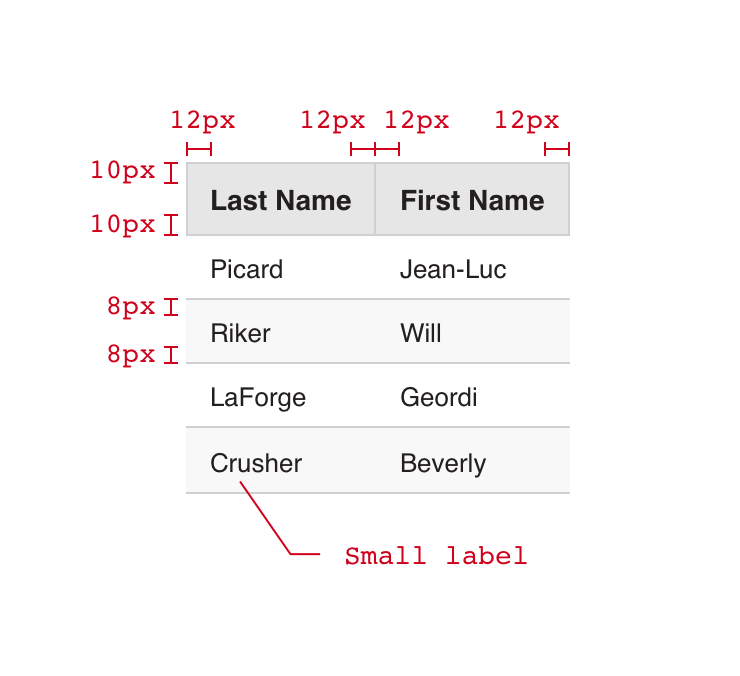This screenshot has width=740, height=676.
Task: Select the LaForge cell
Action: click(x=258, y=397)
